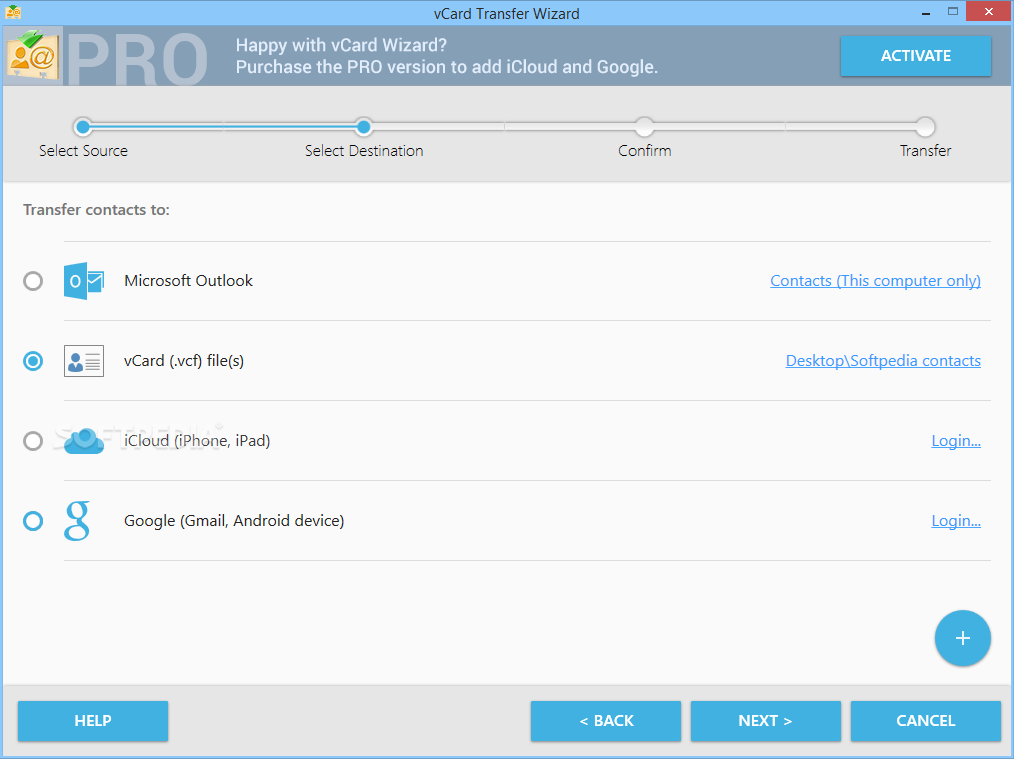Click the Google 'g' logo icon

(x=77, y=521)
